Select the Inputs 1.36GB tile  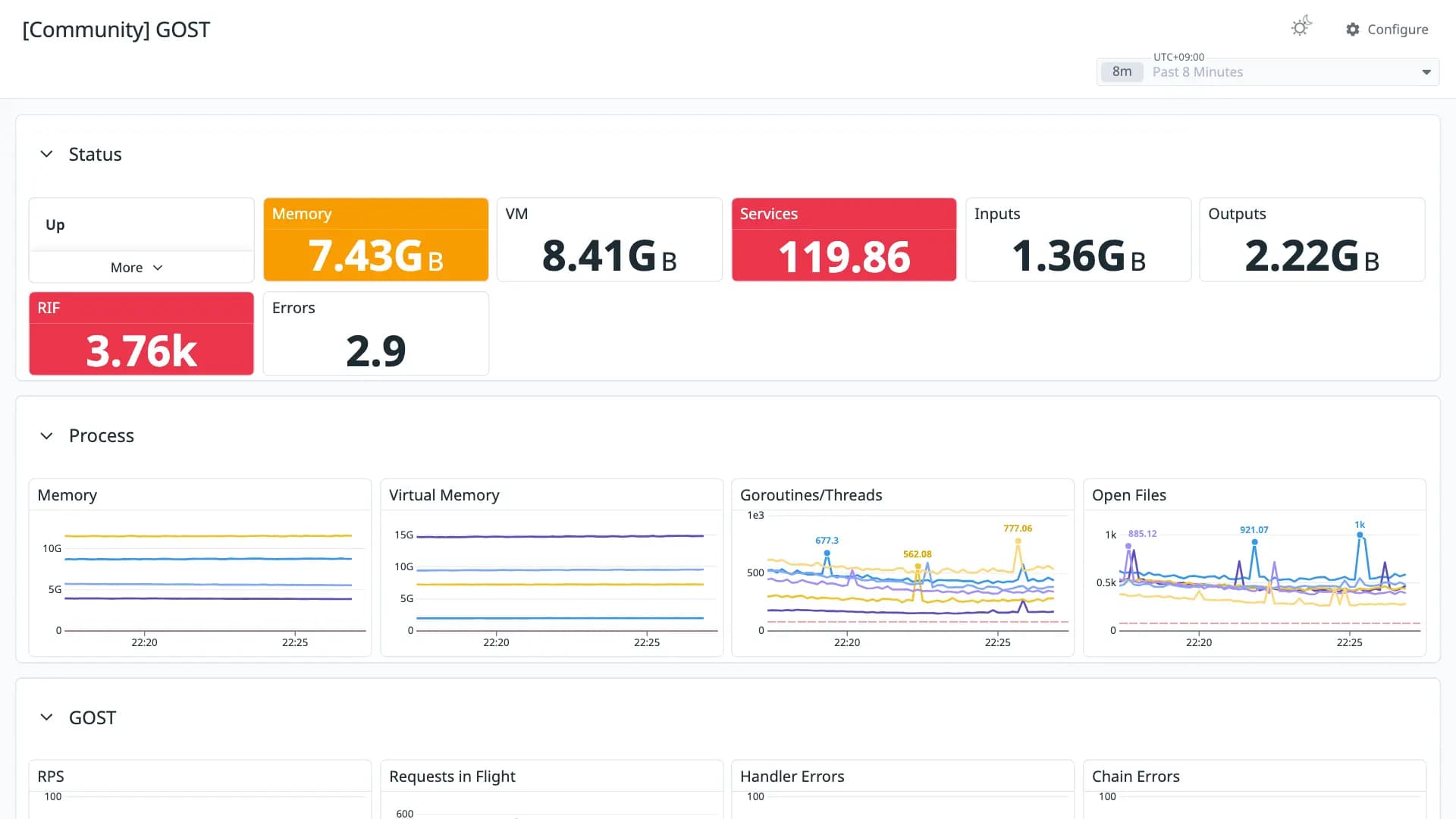coord(1078,240)
